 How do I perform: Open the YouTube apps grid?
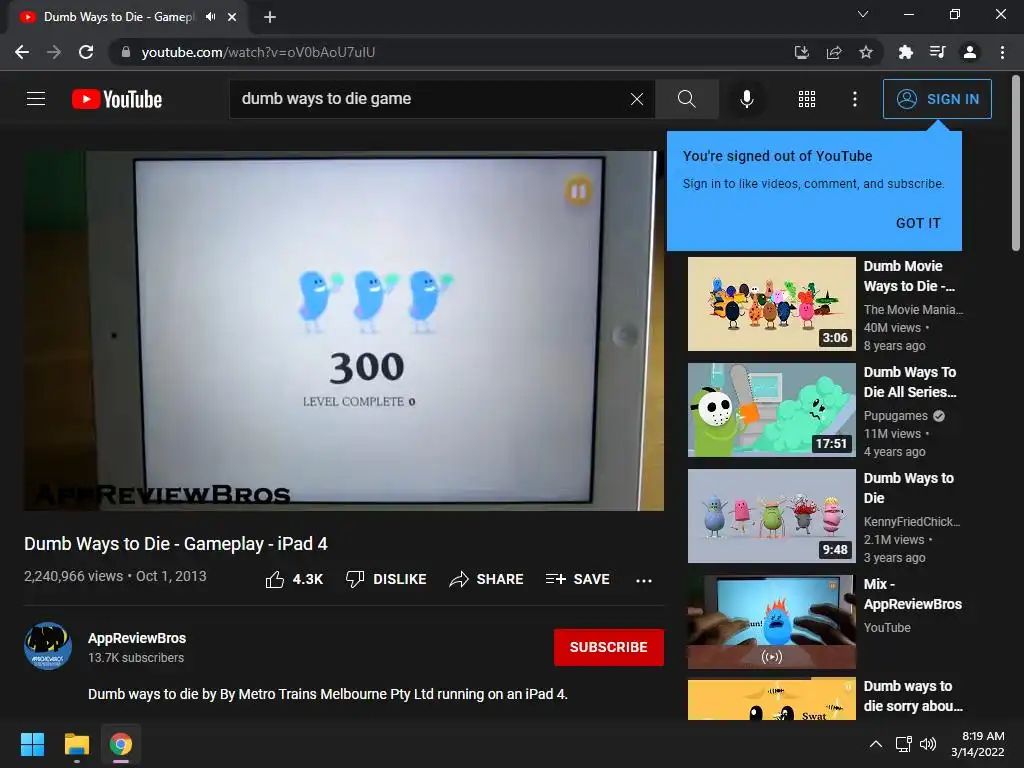click(x=807, y=99)
